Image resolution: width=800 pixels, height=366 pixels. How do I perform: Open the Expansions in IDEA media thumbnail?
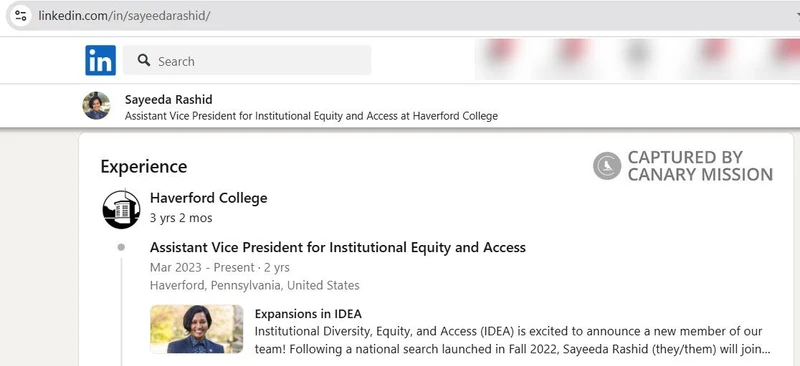click(x=196, y=329)
